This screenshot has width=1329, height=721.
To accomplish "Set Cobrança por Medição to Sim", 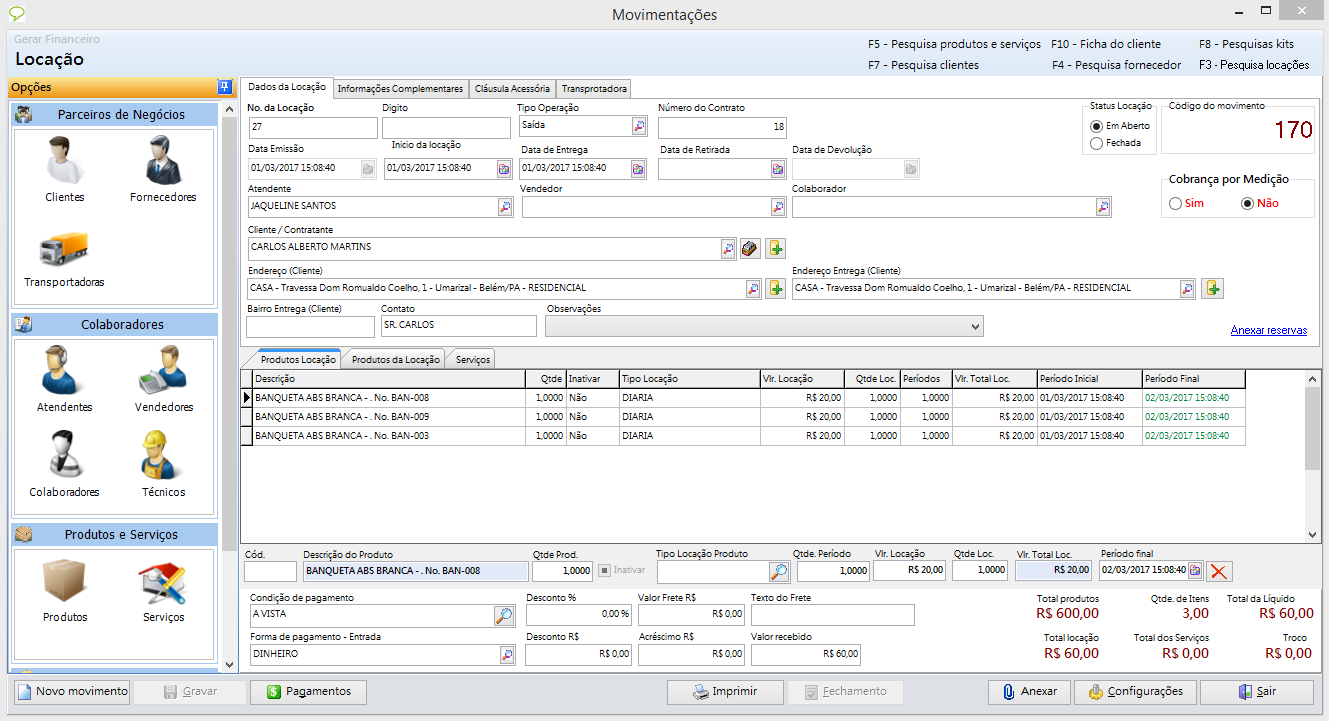I will tap(1175, 203).
